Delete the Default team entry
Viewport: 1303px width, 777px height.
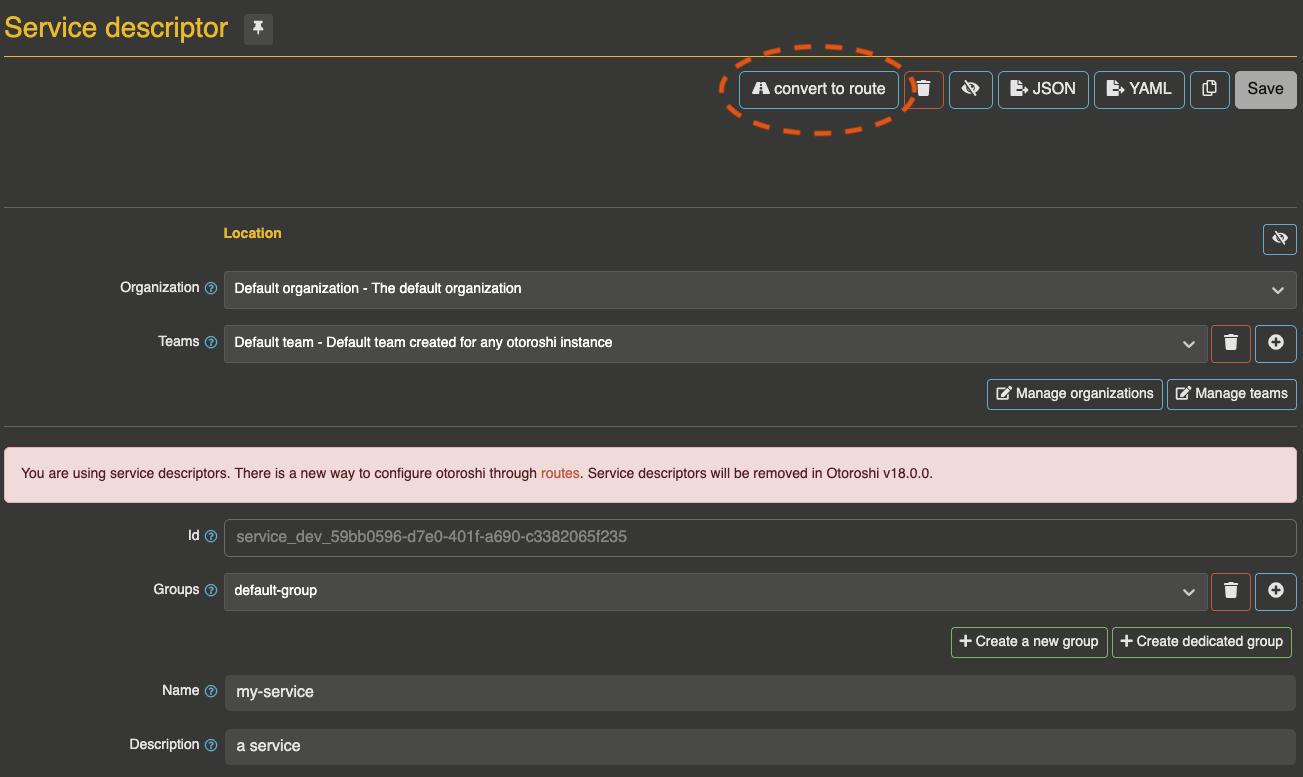click(1231, 343)
